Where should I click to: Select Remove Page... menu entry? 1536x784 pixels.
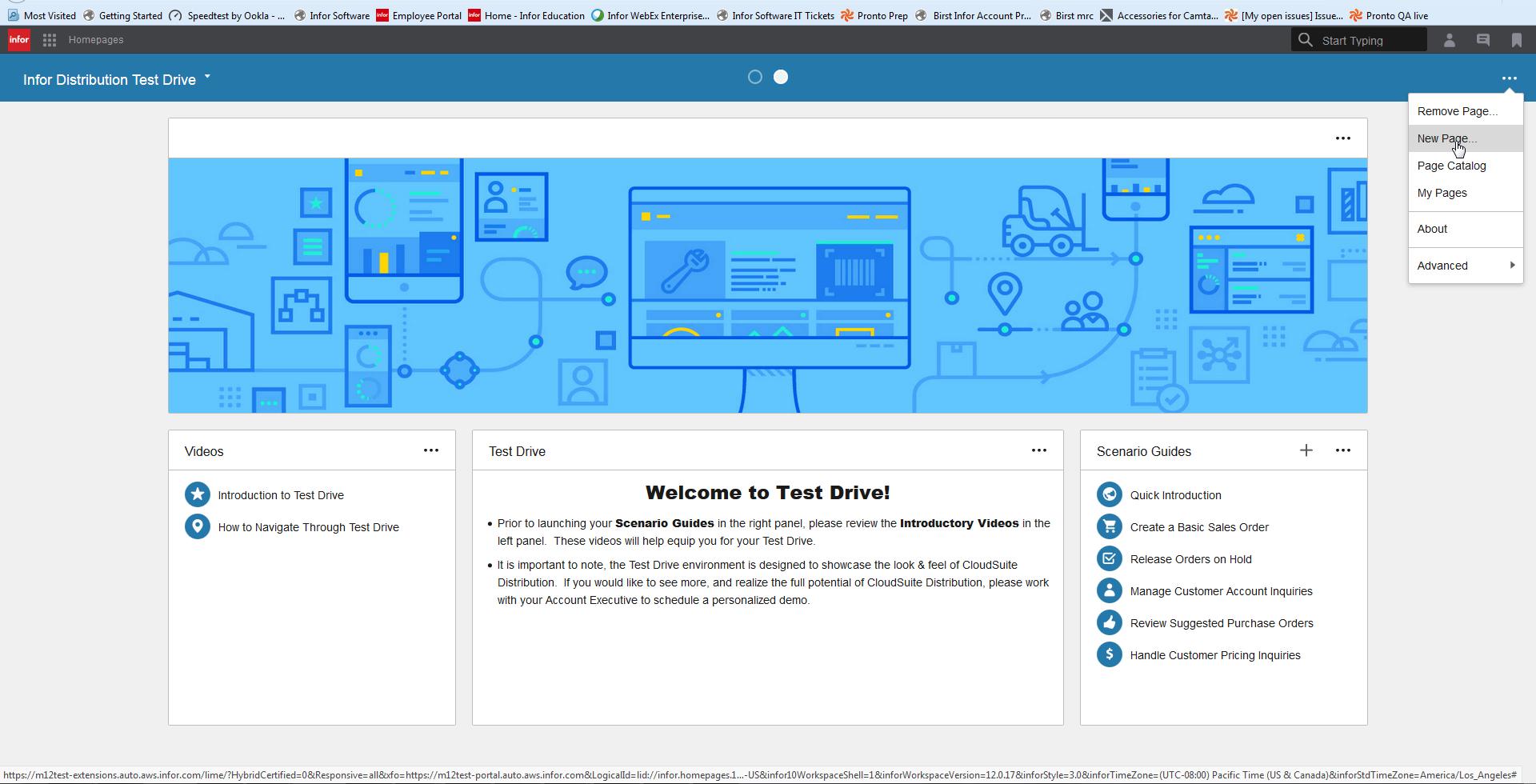[1457, 111]
